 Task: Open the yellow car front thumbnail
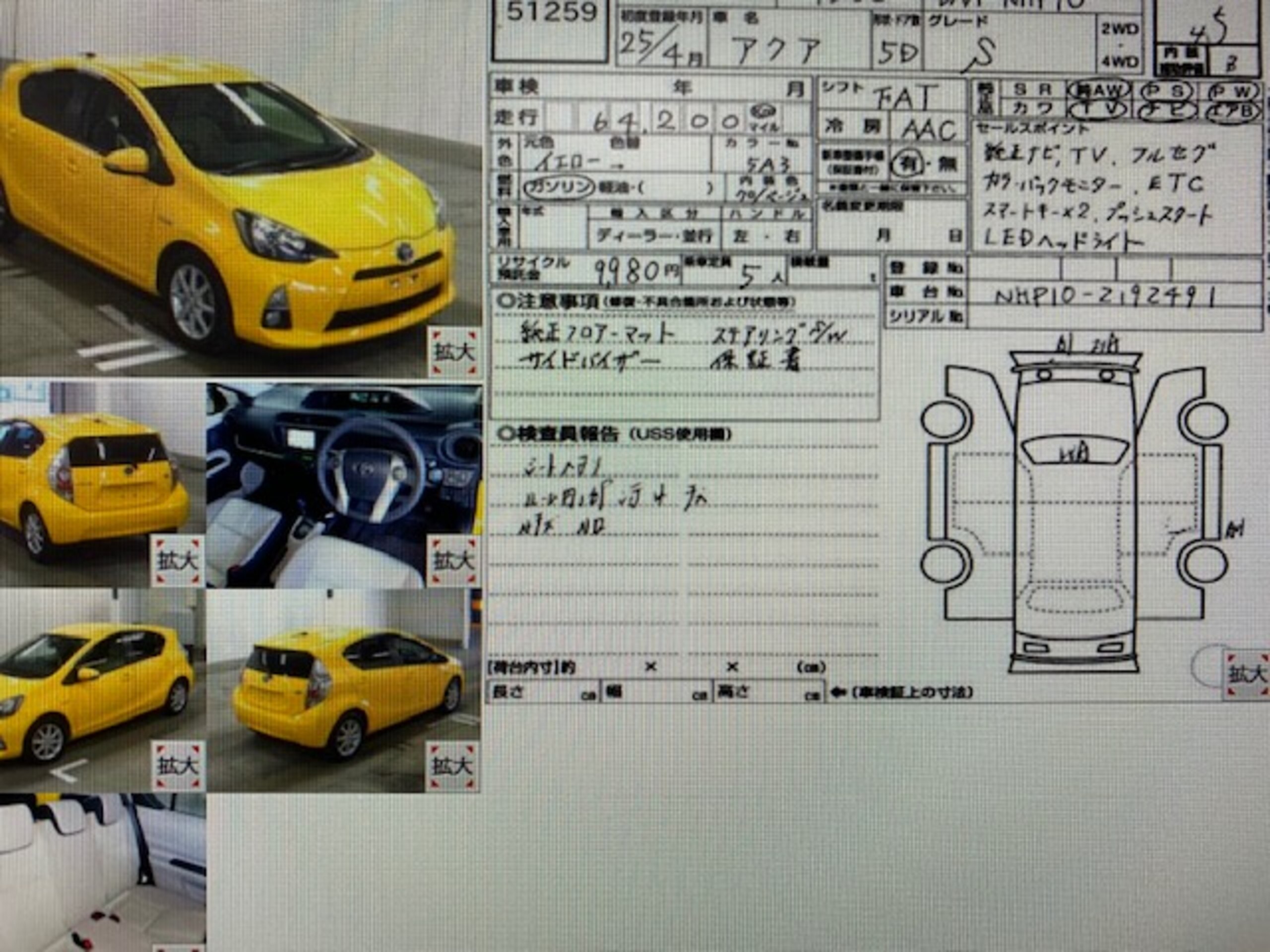click(241, 189)
